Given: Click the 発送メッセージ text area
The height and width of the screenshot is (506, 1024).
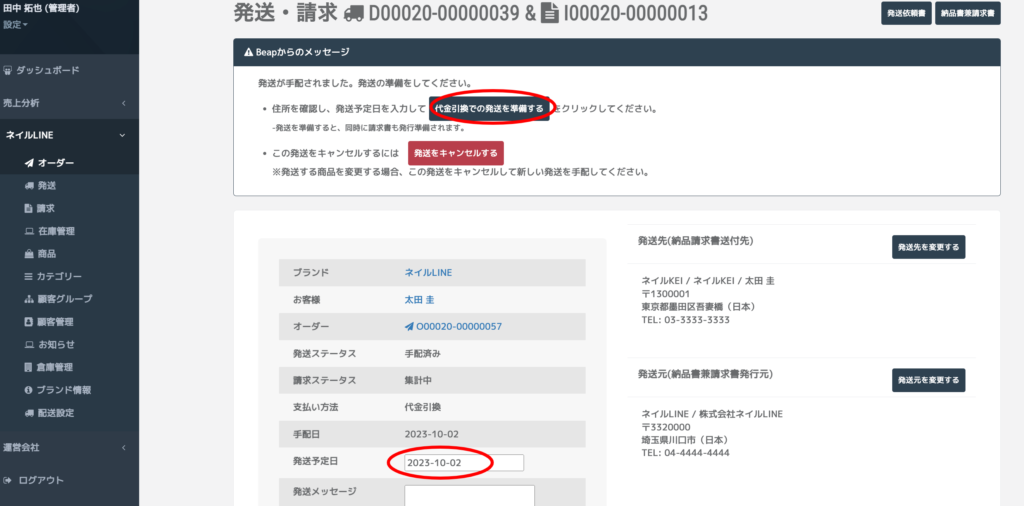Looking at the screenshot, I should (x=469, y=495).
